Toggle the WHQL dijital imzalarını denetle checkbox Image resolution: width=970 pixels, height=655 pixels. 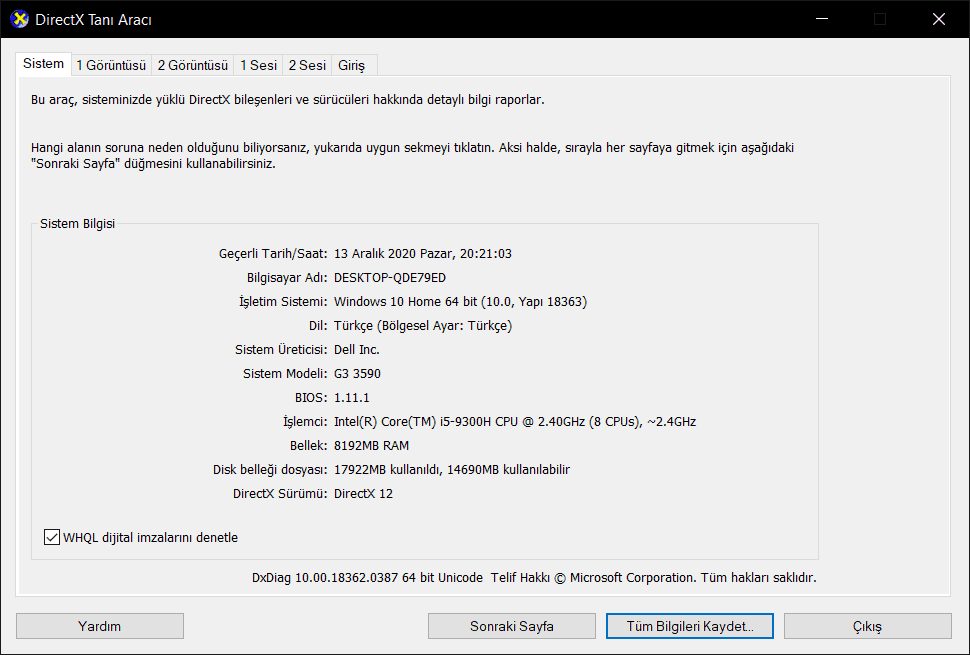(52, 537)
